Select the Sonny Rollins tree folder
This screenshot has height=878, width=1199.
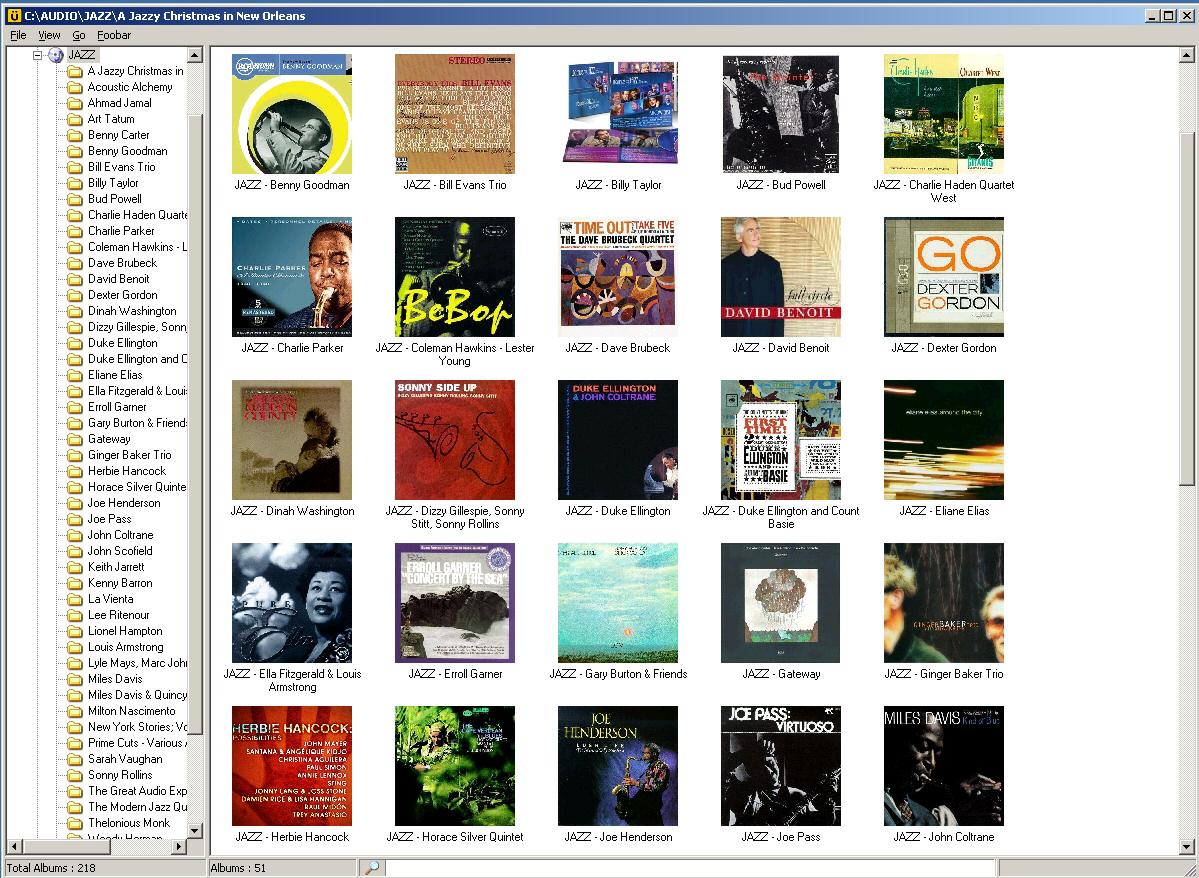[120, 776]
